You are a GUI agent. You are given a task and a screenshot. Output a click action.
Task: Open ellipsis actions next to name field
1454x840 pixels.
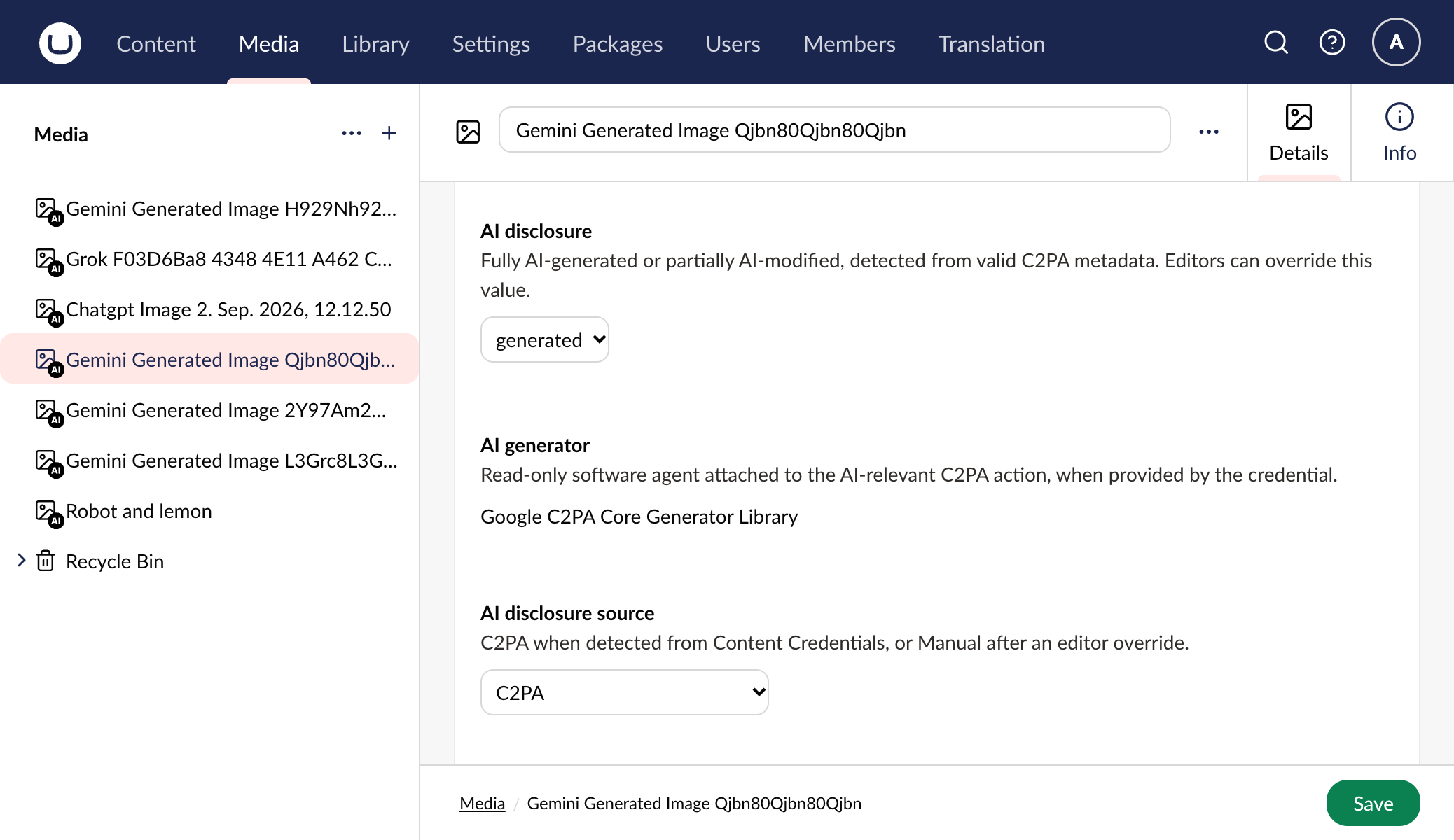(1209, 132)
